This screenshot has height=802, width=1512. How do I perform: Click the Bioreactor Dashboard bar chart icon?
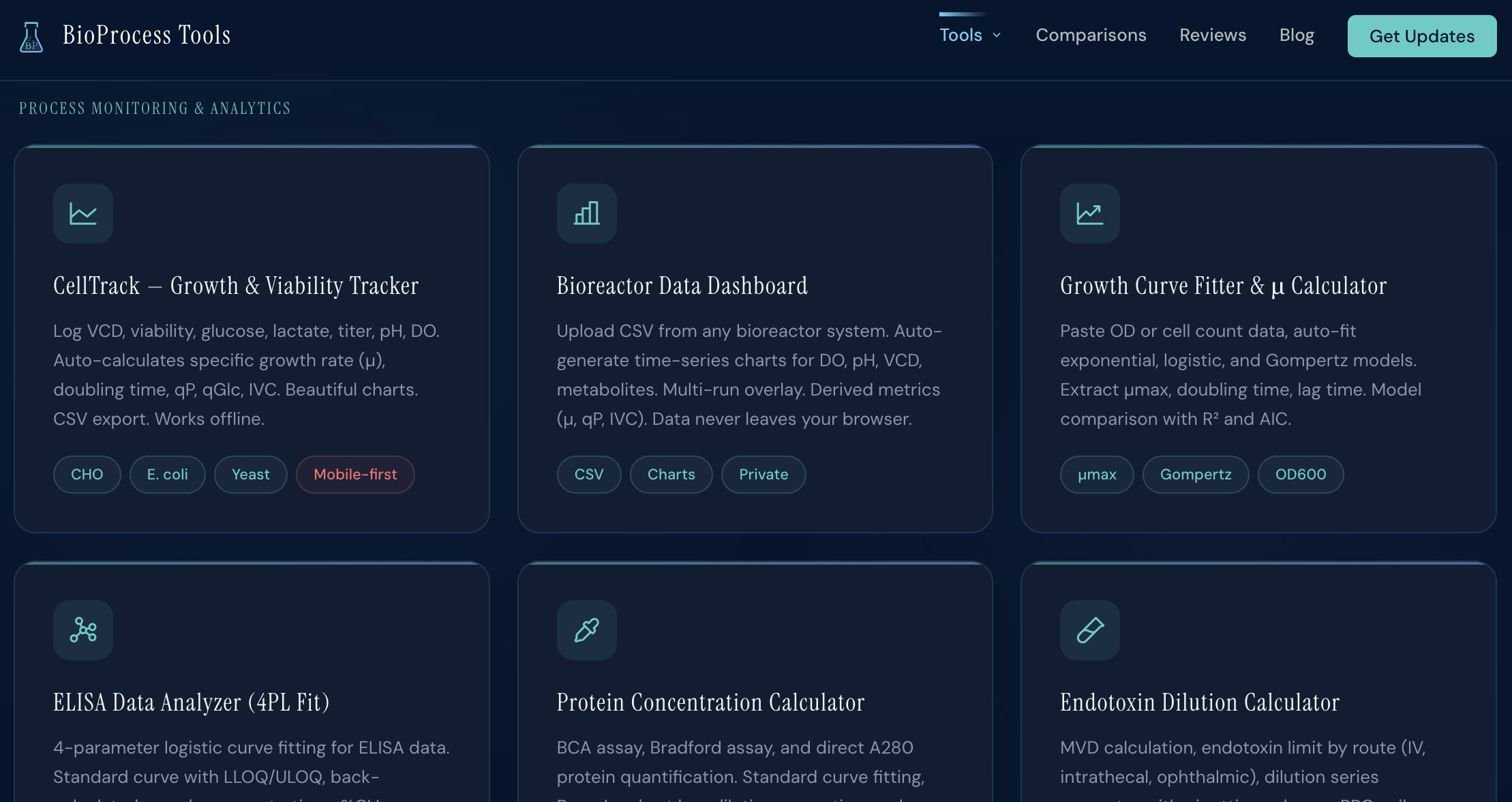point(587,213)
